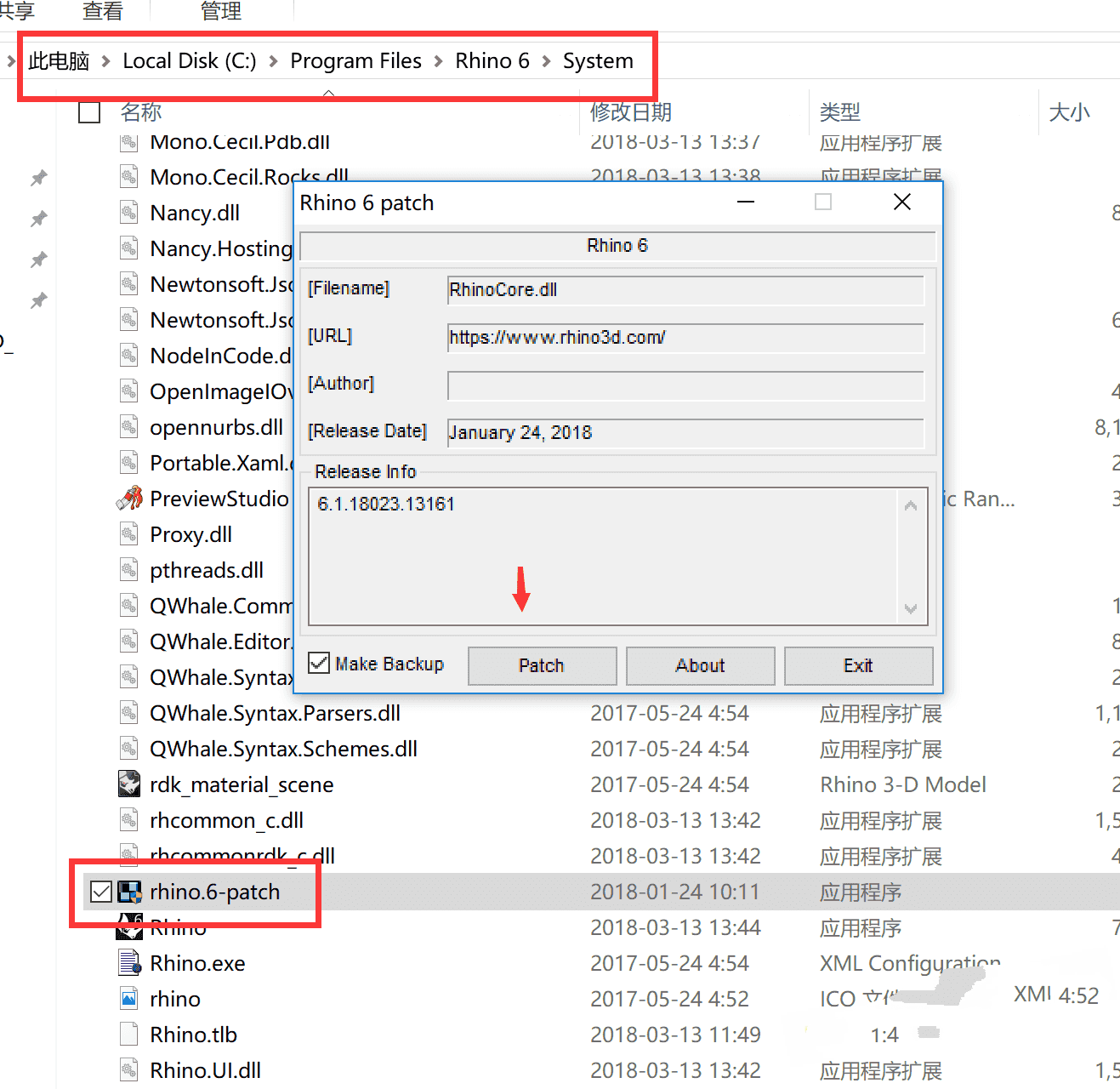This screenshot has width=1120, height=1089.
Task: Click the PreviewStudio application icon
Action: 129,499
